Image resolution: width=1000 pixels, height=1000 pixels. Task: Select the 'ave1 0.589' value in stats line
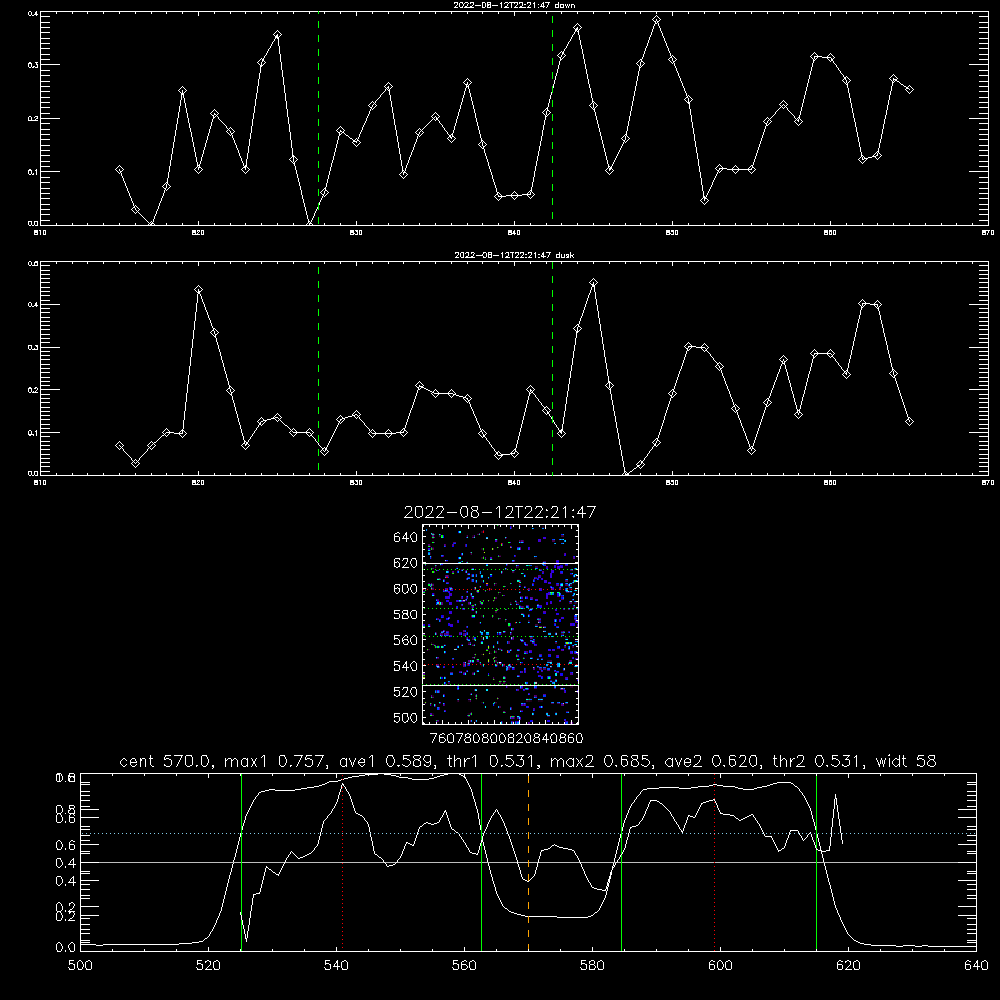click(x=389, y=761)
